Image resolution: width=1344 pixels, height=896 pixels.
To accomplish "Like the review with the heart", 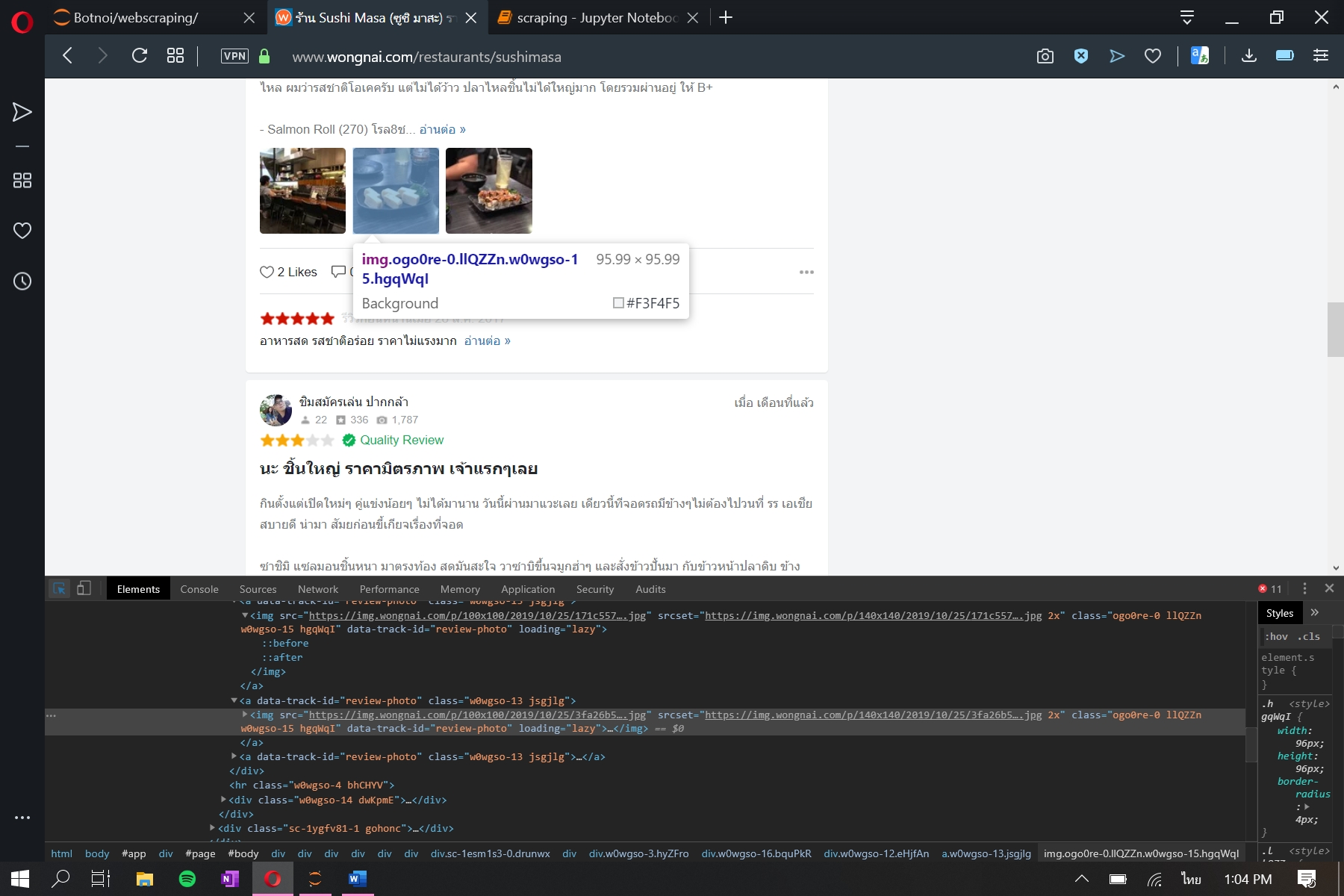I will [x=267, y=273].
